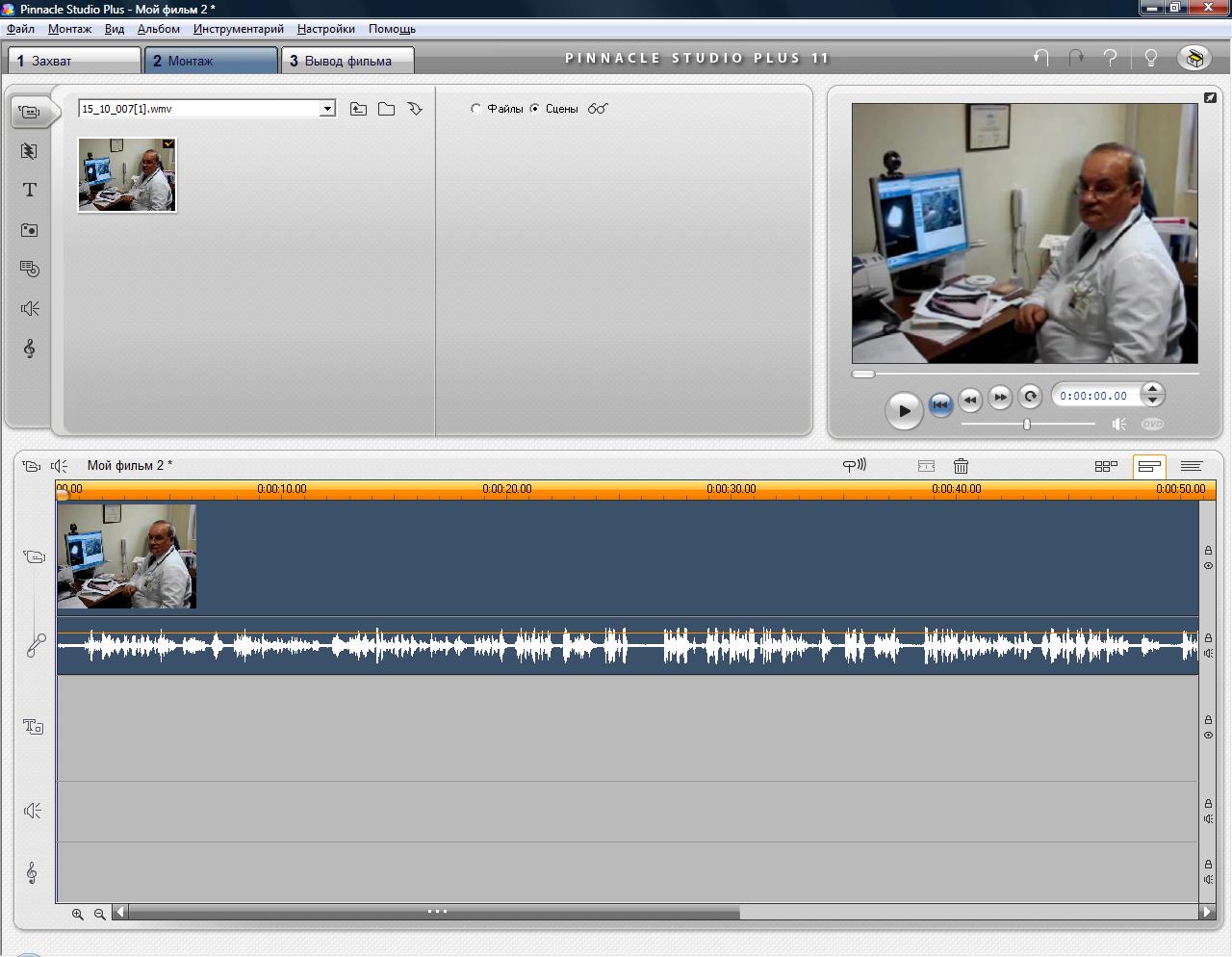This screenshot has width=1232, height=957.
Task: Open the Настройки menu
Action: click(326, 29)
